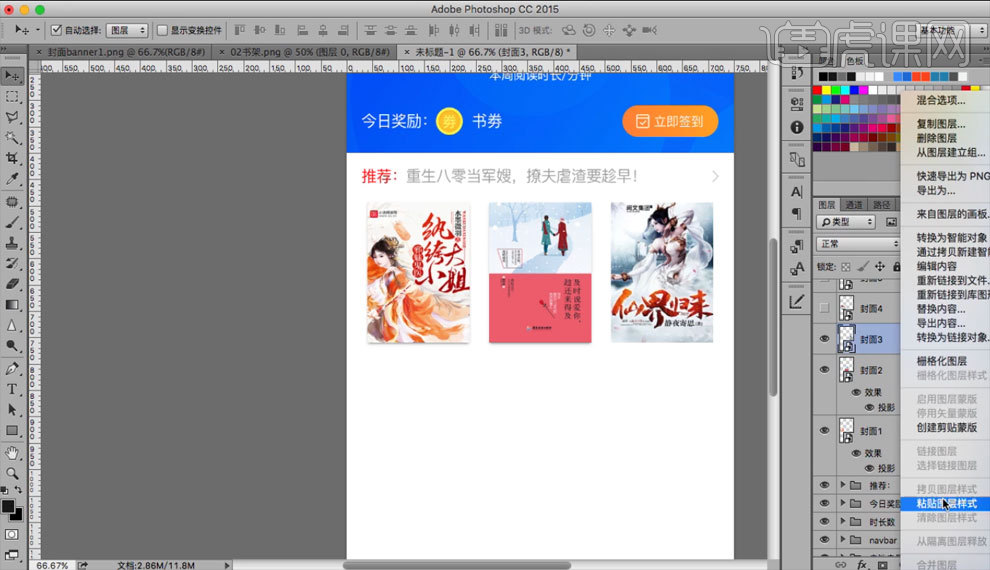990x570 pixels.
Task: Select the Gradient tool
Action: 12,305
